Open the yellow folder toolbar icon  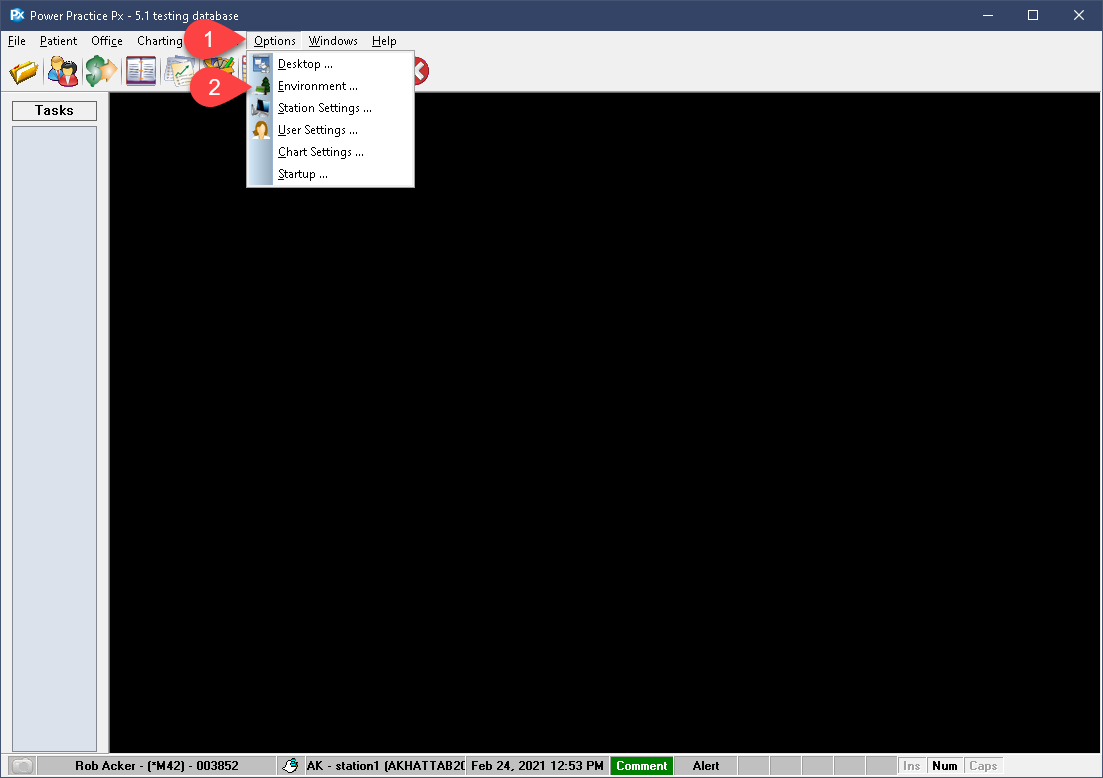[24, 71]
